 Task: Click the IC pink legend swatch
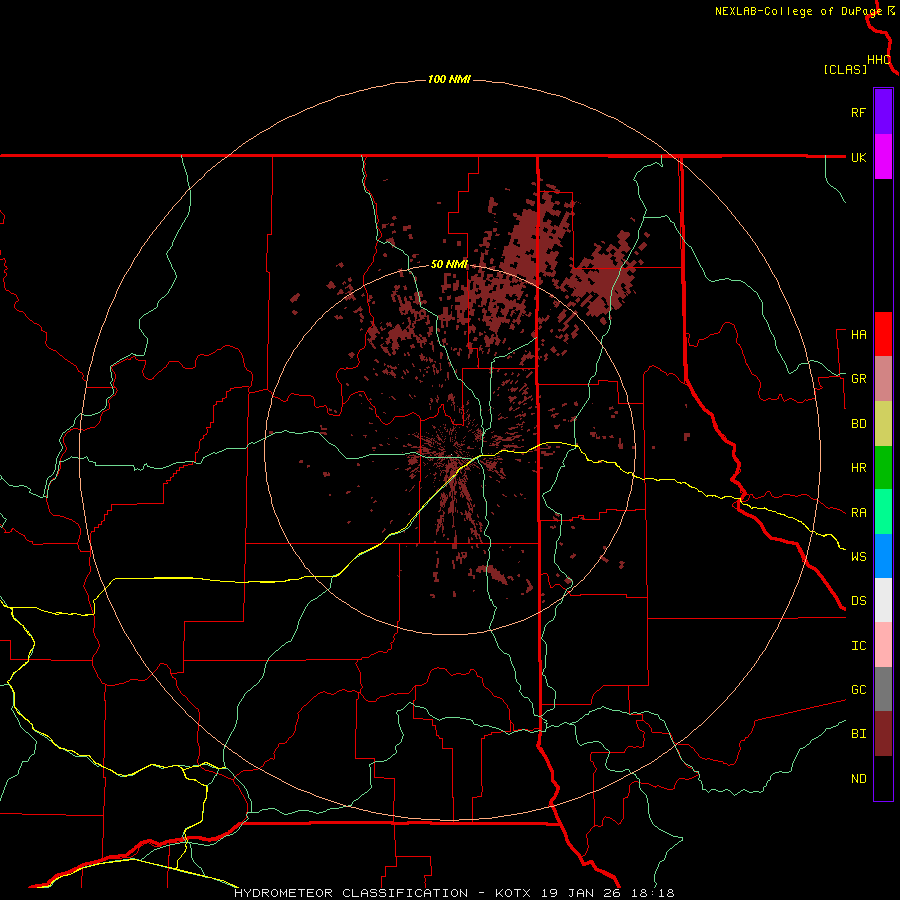[883, 645]
